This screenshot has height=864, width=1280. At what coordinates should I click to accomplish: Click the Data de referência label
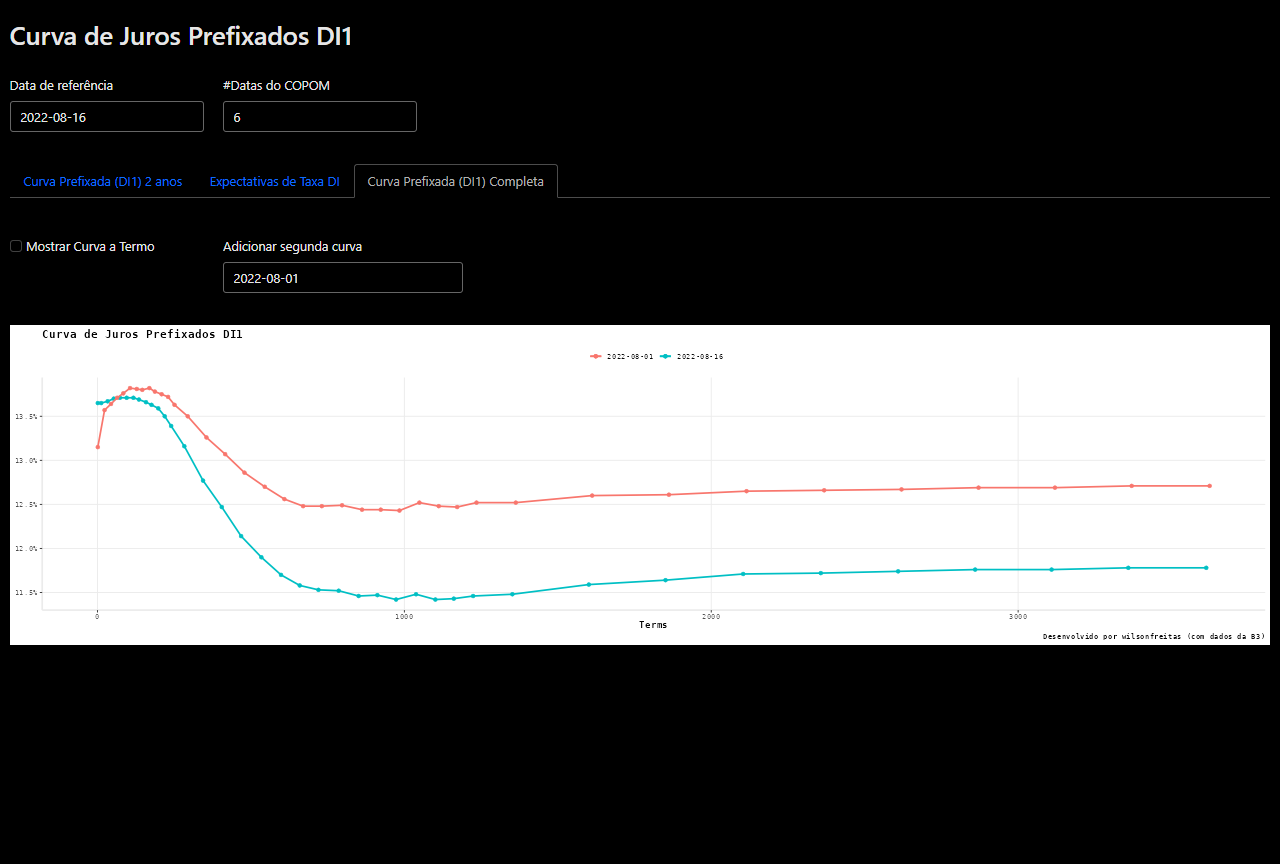pos(61,85)
